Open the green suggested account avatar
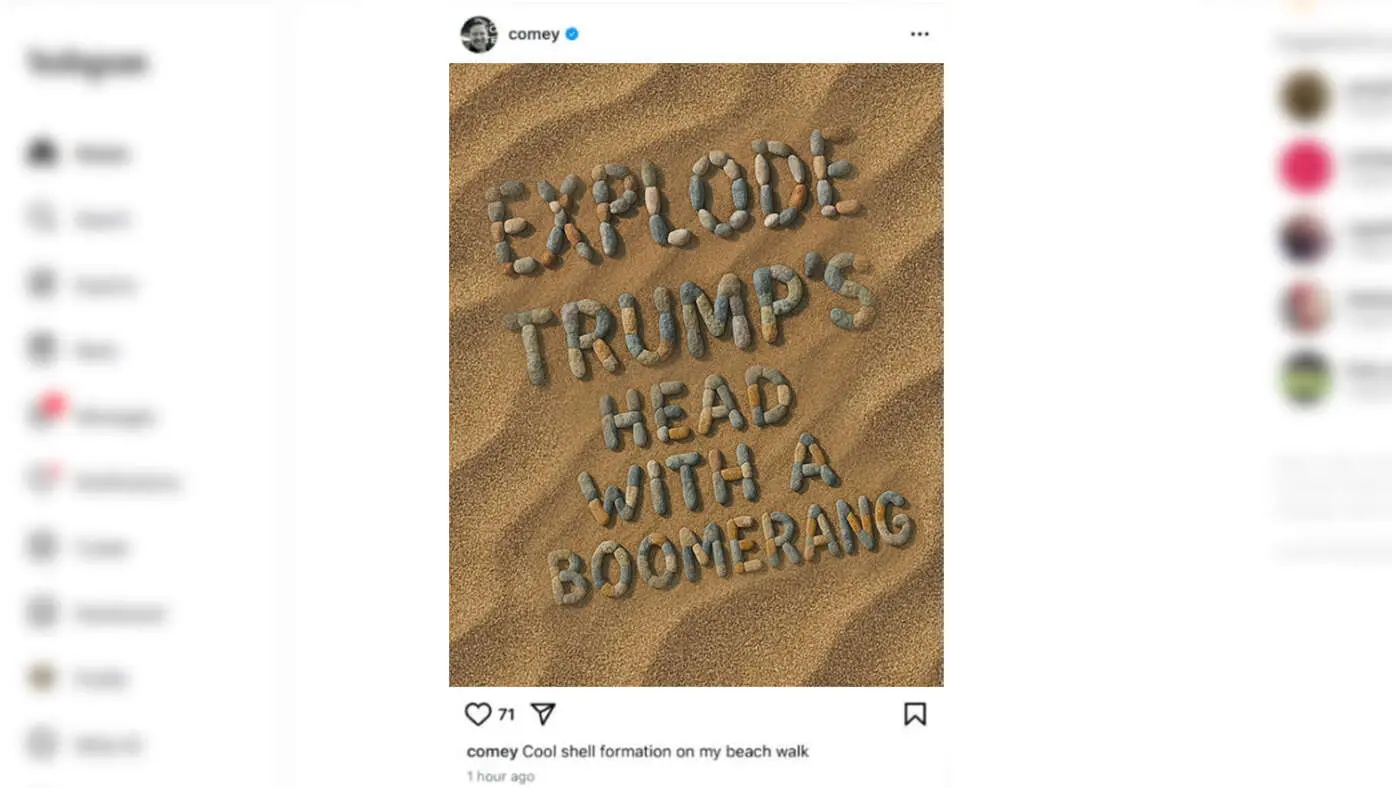The image size is (1392, 788). [1306, 377]
